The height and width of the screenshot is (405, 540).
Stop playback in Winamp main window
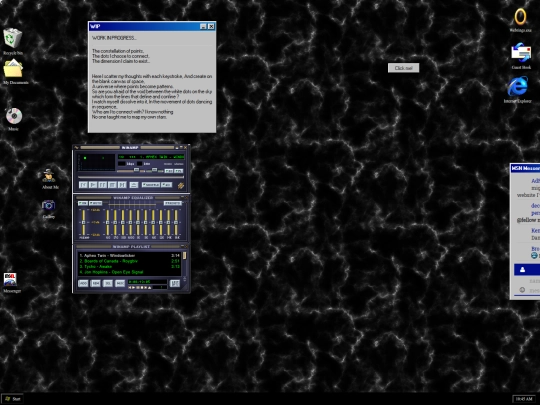click(112, 185)
